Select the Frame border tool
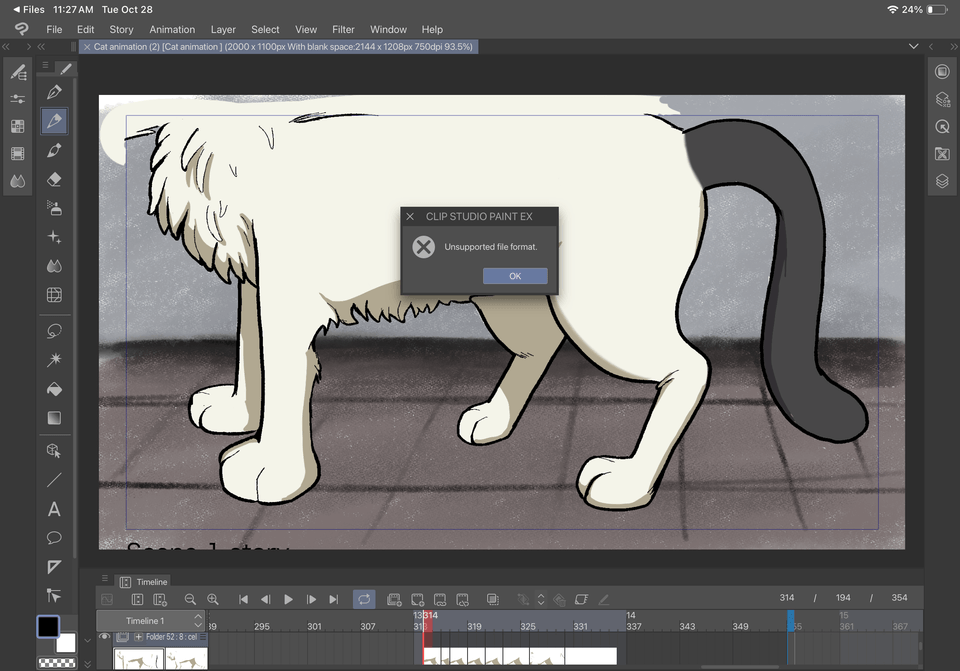Viewport: 960px width, 671px height. click(54, 567)
